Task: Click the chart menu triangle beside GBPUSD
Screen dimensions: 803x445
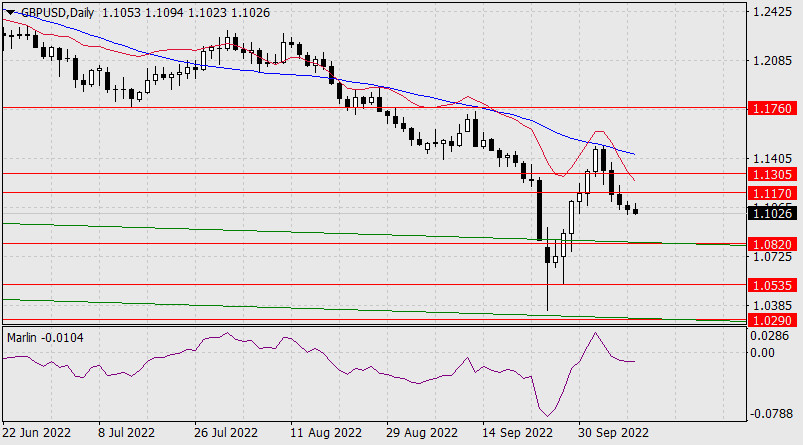Action: pos(10,12)
